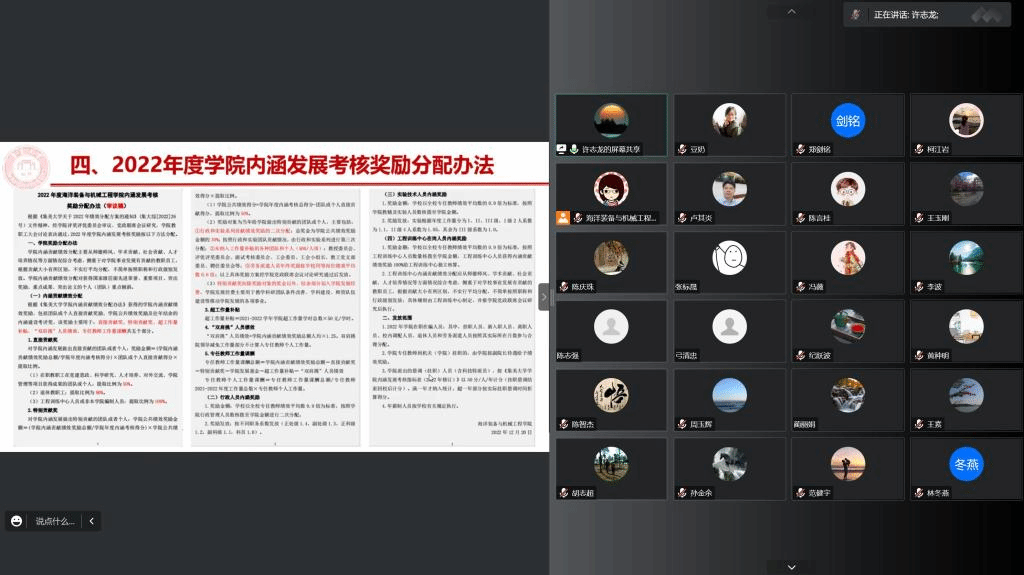The width and height of the screenshot is (1024, 575).
Task: Select the 冬燕 blue avatar
Action: click(966, 464)
